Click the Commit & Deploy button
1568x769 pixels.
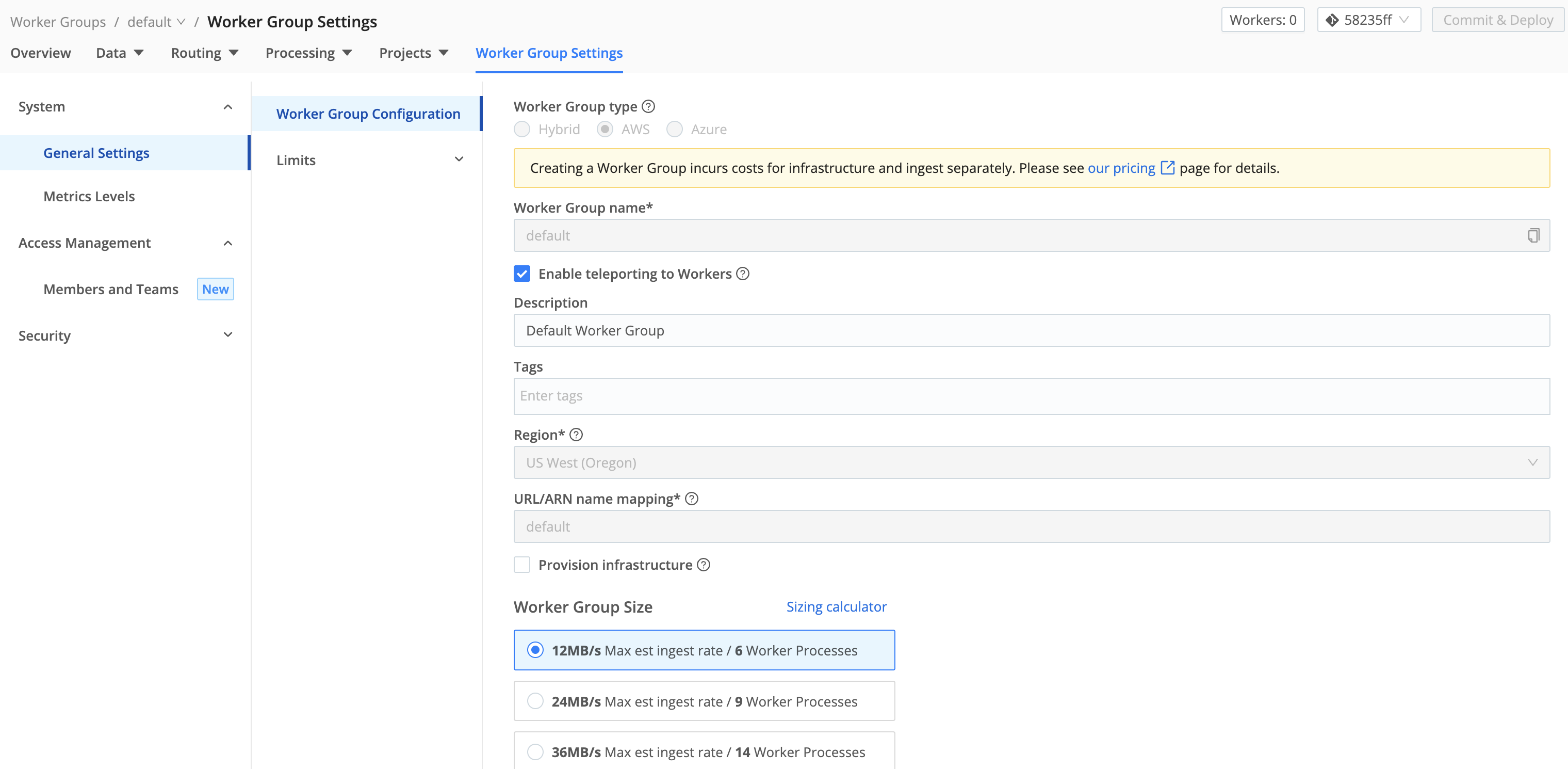[x=1498, y=20]
